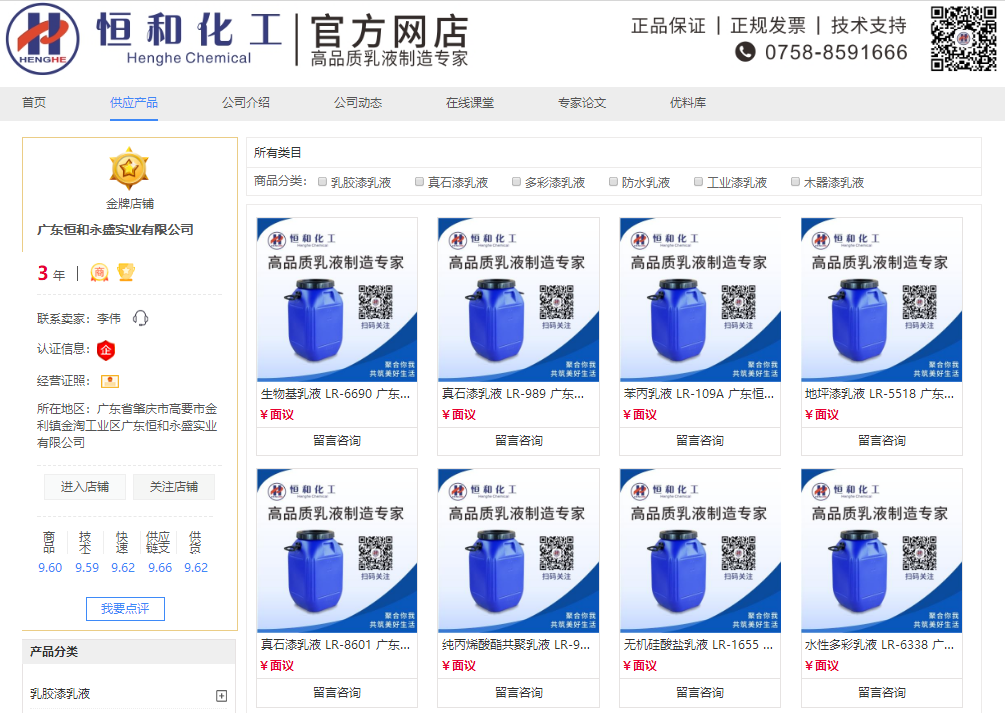This screenshot has height=713, width=1005.
Task: Open the 真石漆乳液 LR-989 product image
Action: [519, 300]
